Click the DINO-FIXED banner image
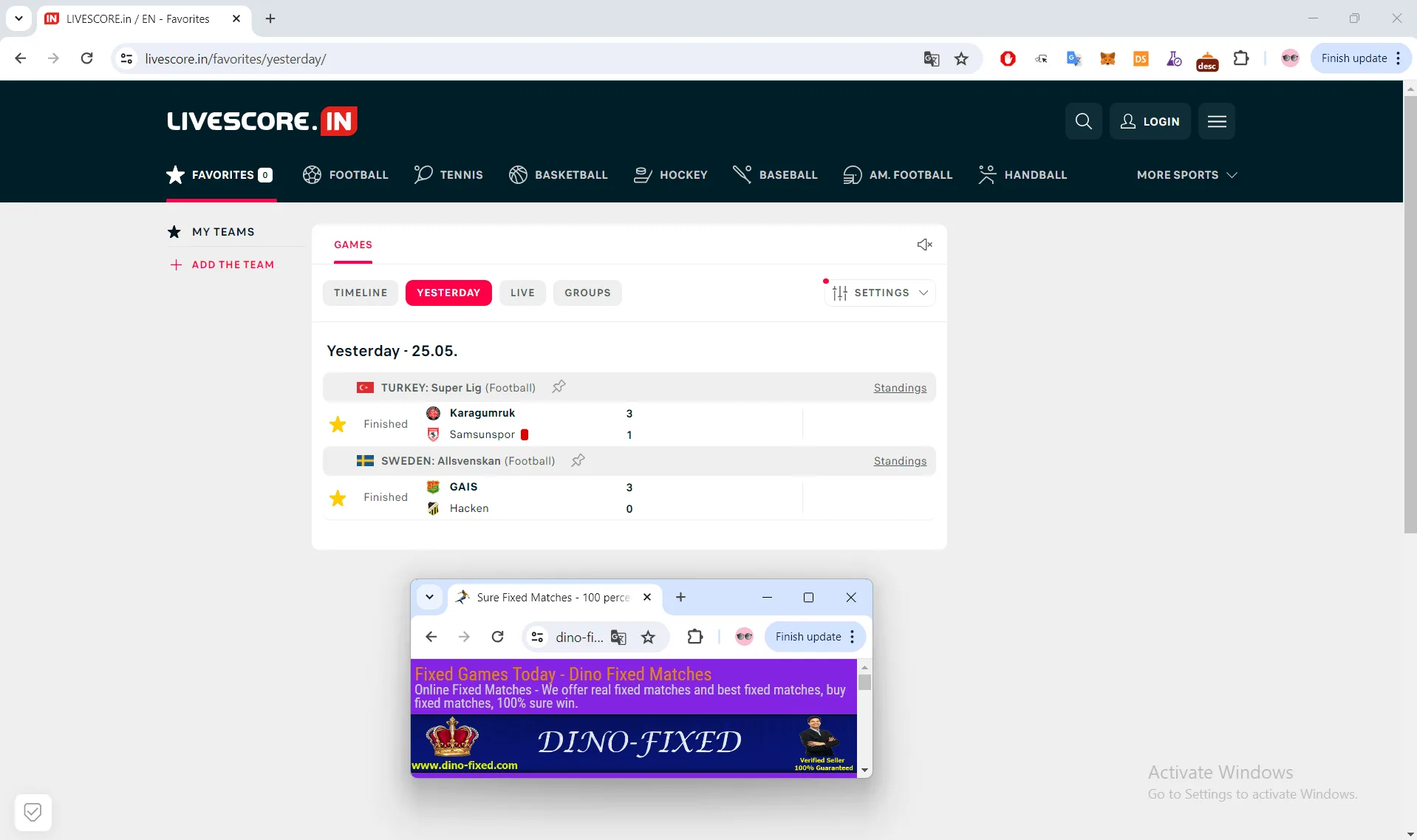 click(634, 743)
